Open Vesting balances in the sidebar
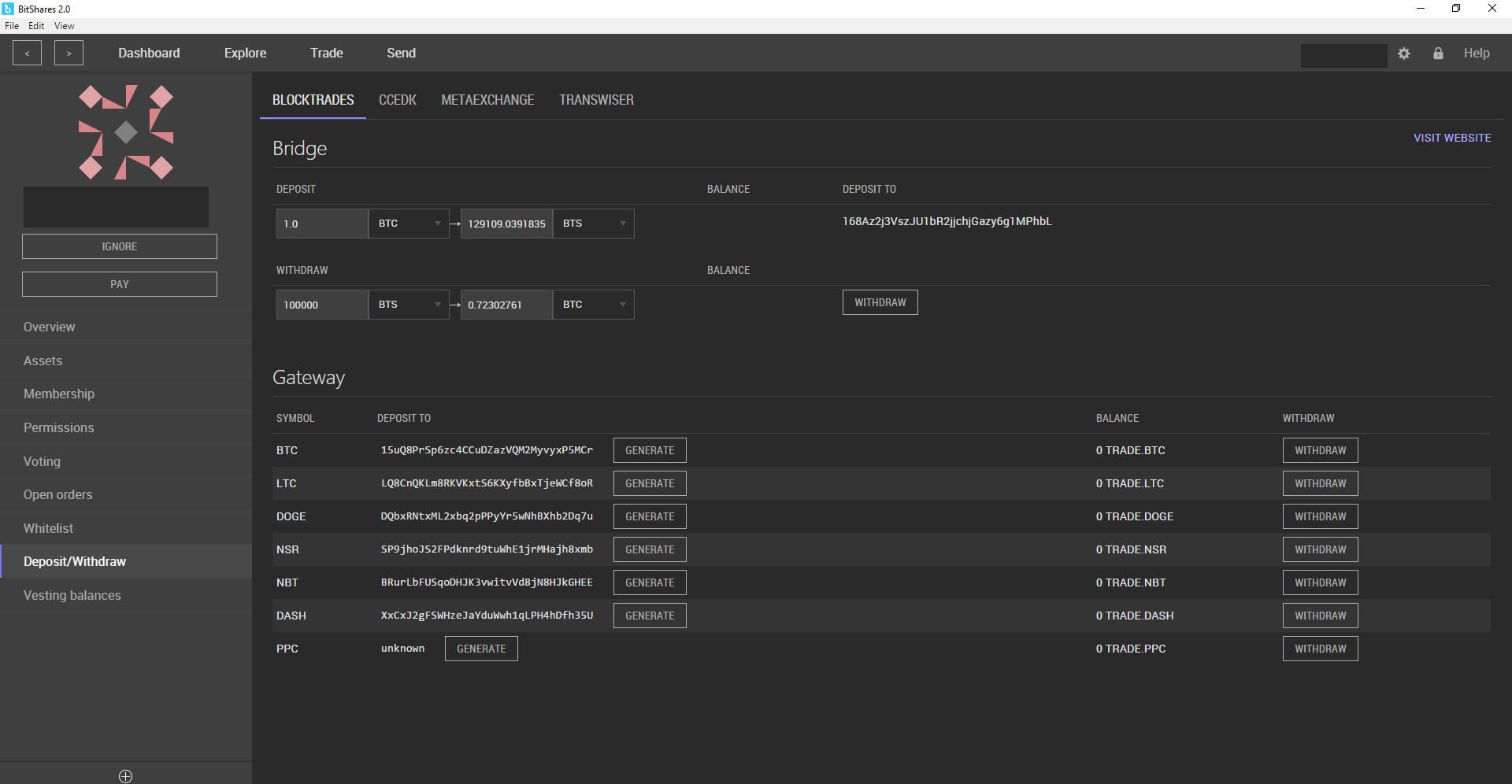The height and width of the screenshot is (784, 1512). pyautogui.click(x=126, y=595)
